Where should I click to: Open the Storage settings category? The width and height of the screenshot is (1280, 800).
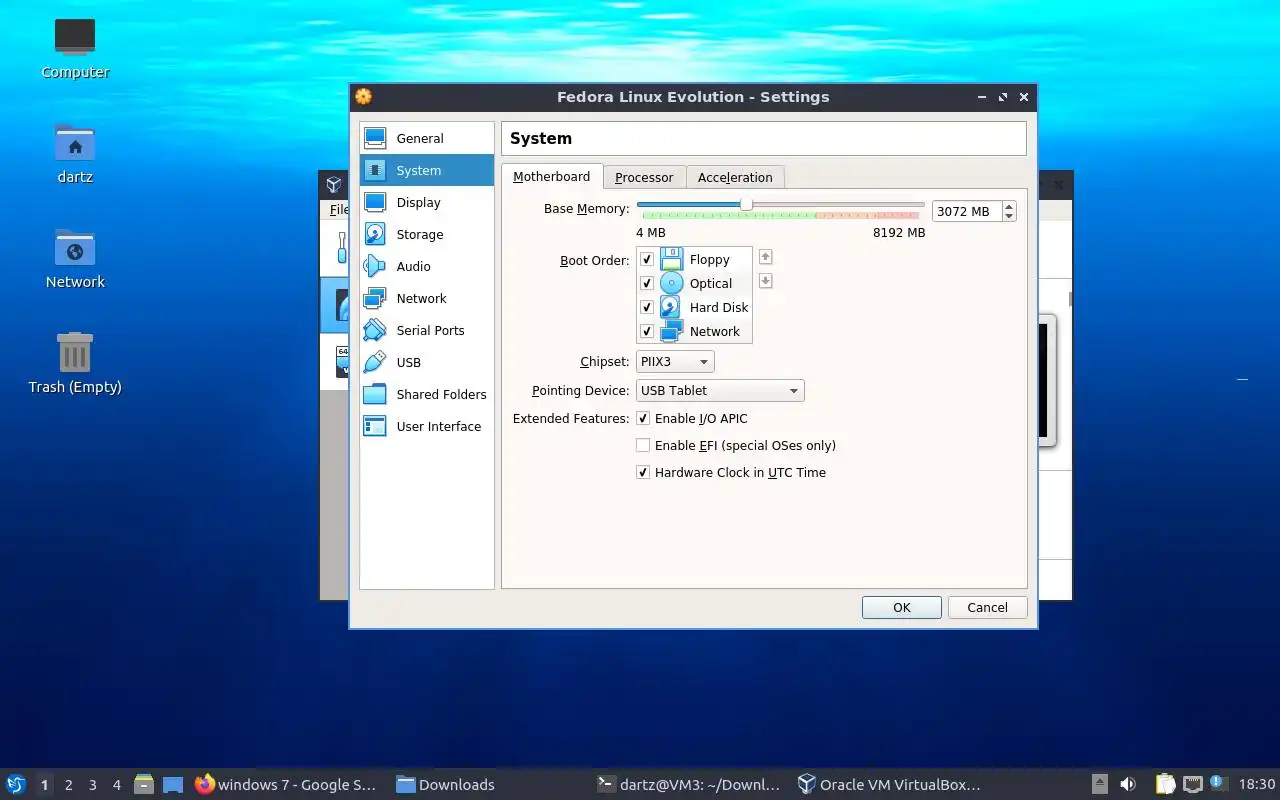click(x=427, y=234)
